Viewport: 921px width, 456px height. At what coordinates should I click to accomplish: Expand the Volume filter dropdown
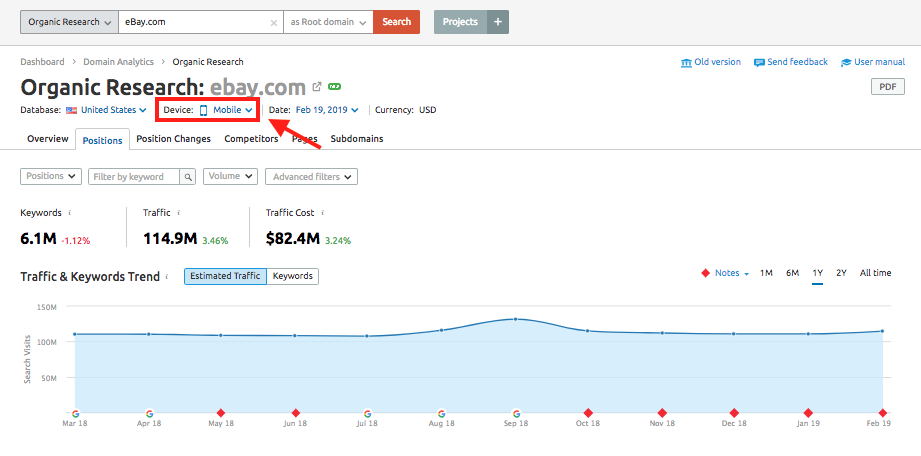pyautogui.click(x=230, y=176)
